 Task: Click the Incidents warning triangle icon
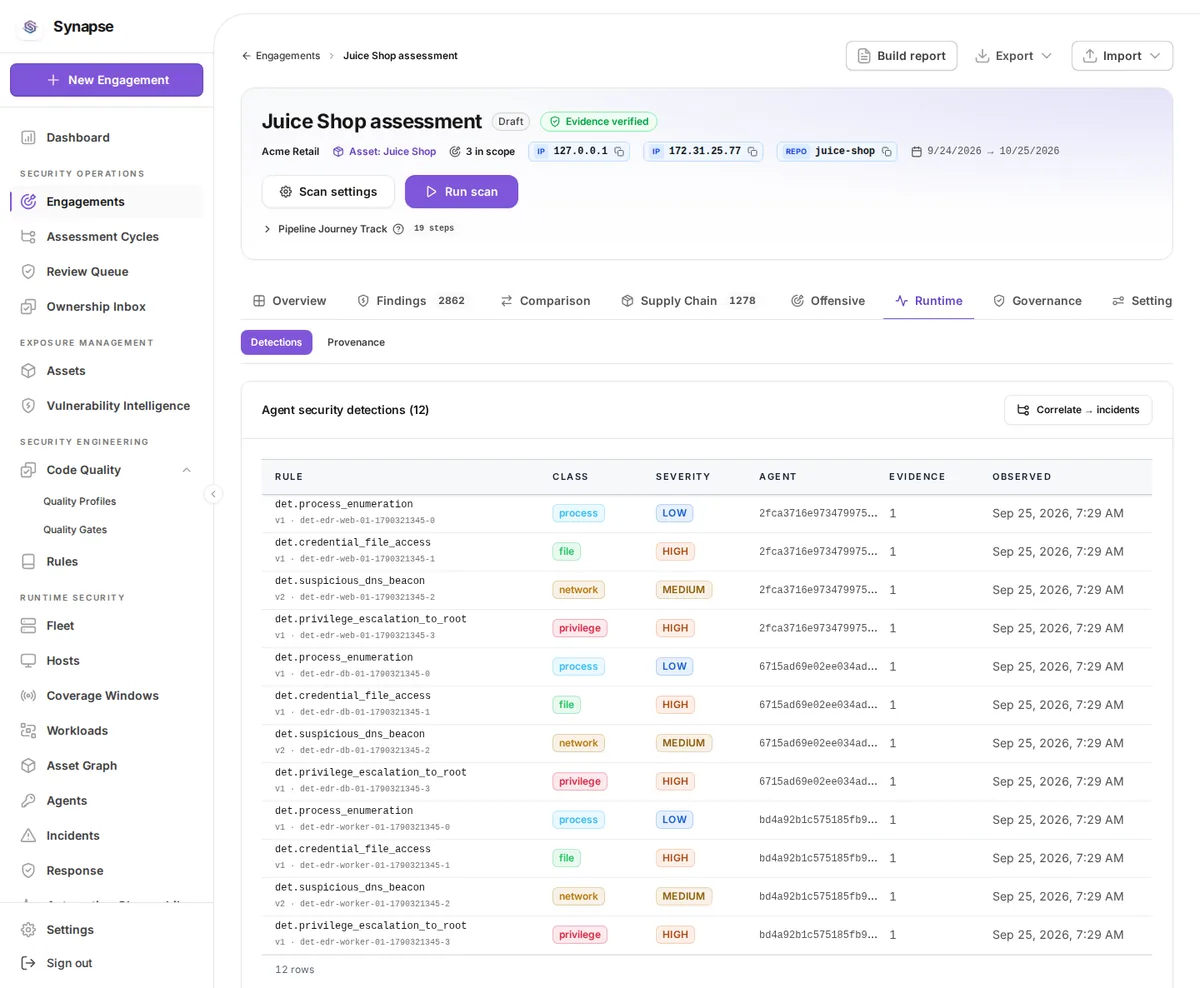point(28,835)
